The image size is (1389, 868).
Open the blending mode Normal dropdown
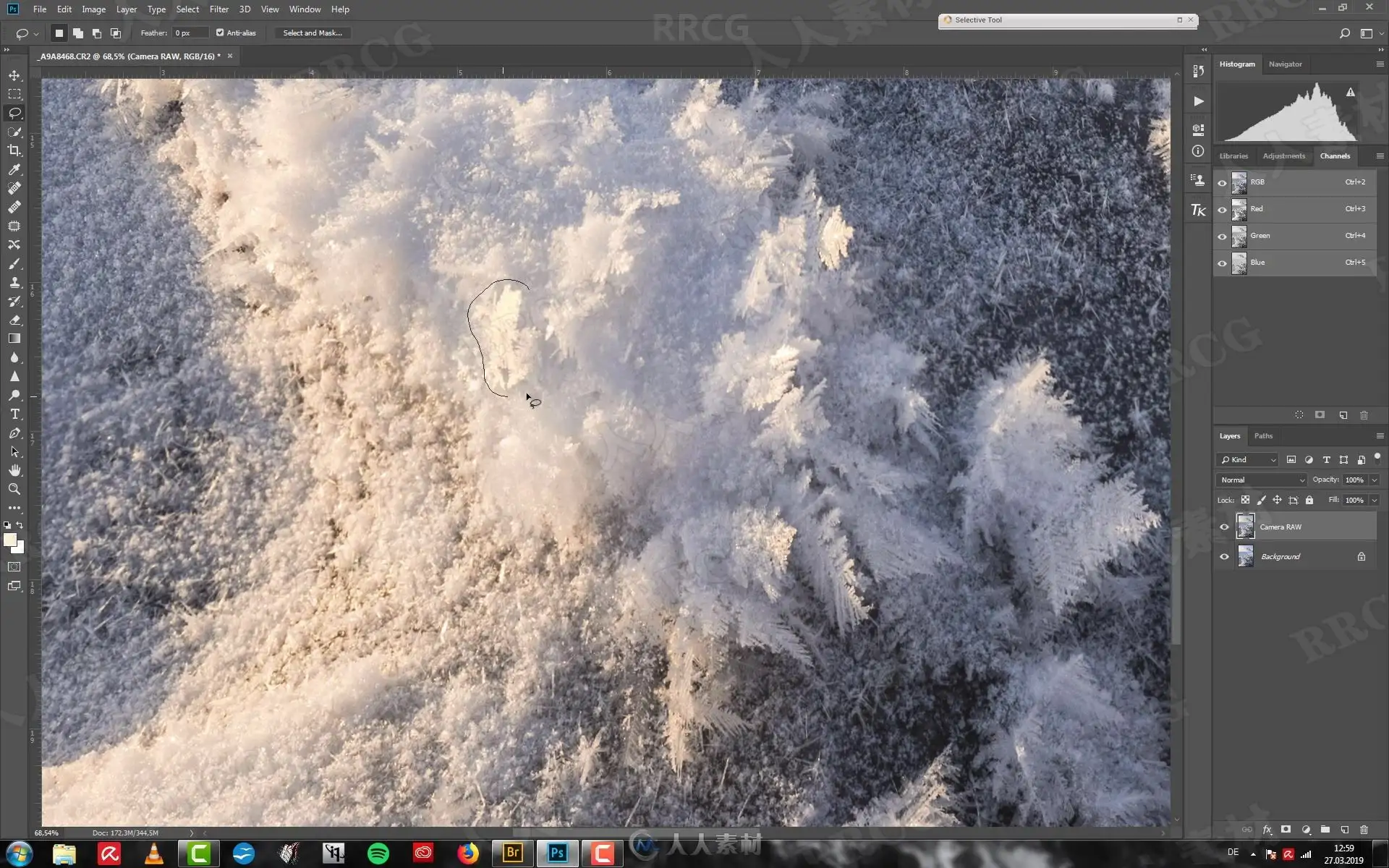coord(1262,480)
